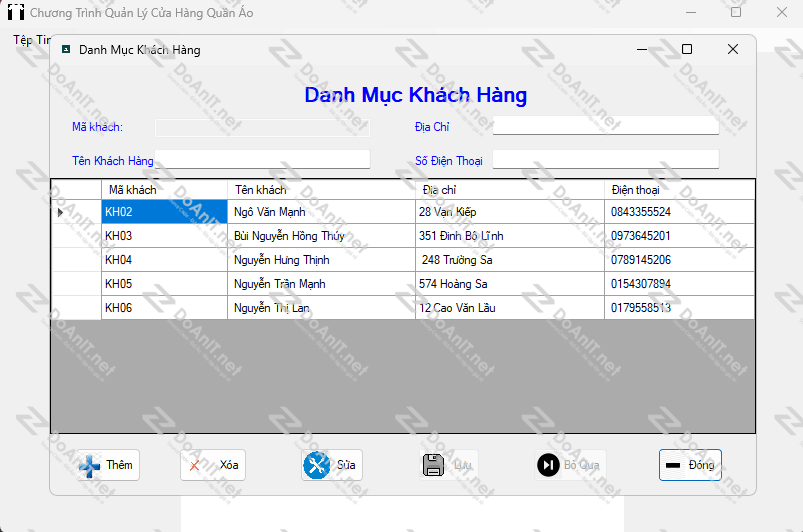Select address cell 574 Hoàng Sa
Image resolution: width=803 pixels, height=532 pixels.
(x=510, y=284)
